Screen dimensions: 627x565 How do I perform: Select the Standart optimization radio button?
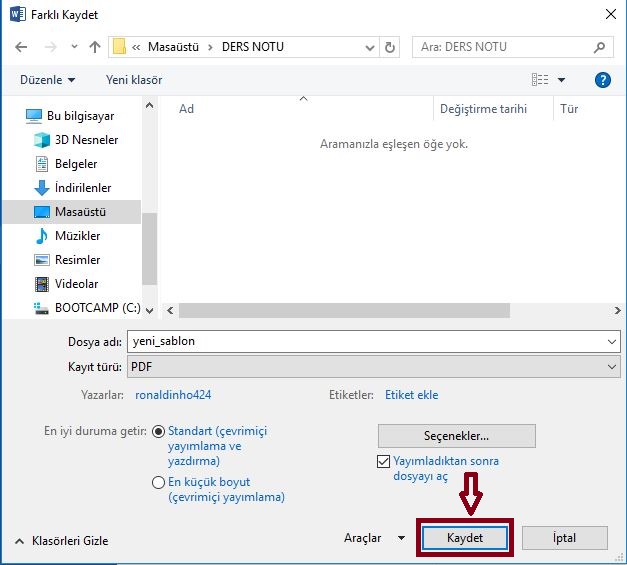pos(158,432)
